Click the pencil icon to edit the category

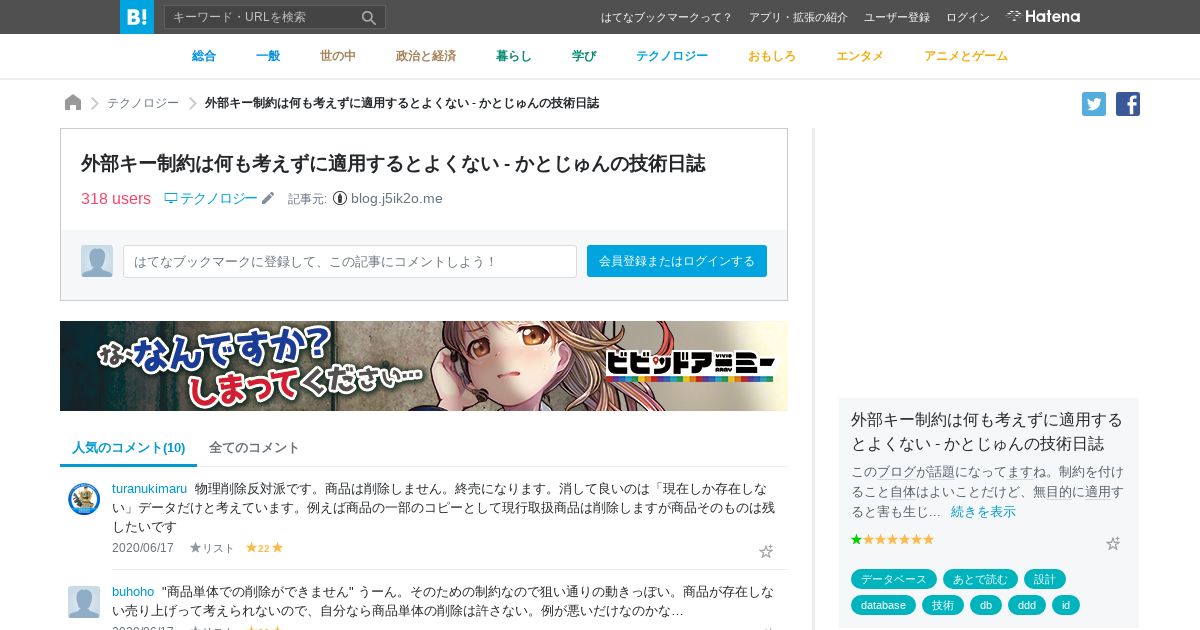coord(268,199)
